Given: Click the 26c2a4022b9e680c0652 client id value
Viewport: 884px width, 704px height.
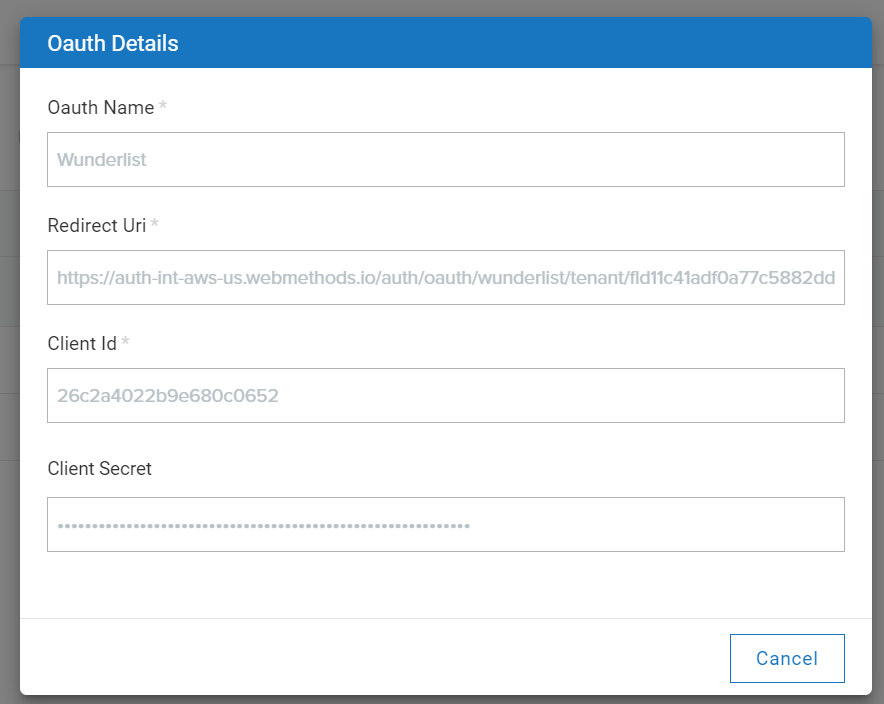Looking at the screenshot, I should pos(167,396).
